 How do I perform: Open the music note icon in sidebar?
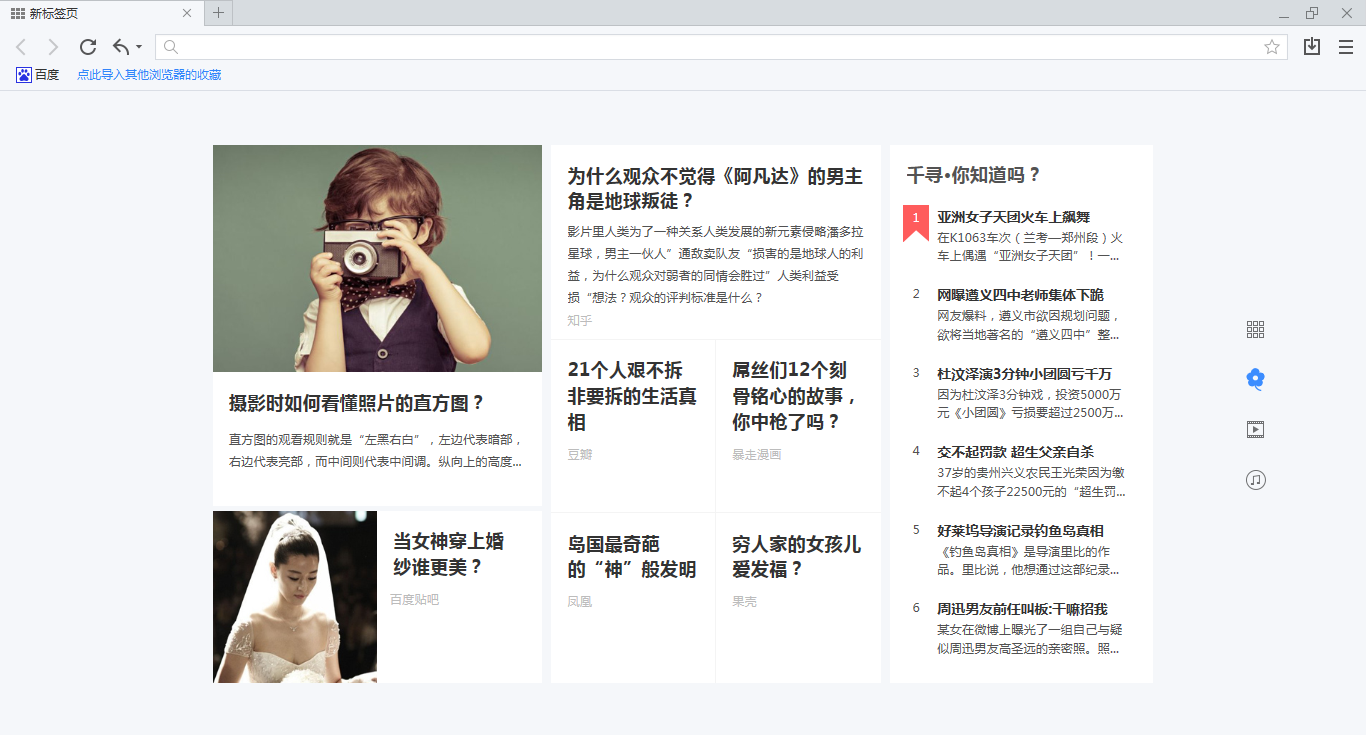click(1256, 480)
